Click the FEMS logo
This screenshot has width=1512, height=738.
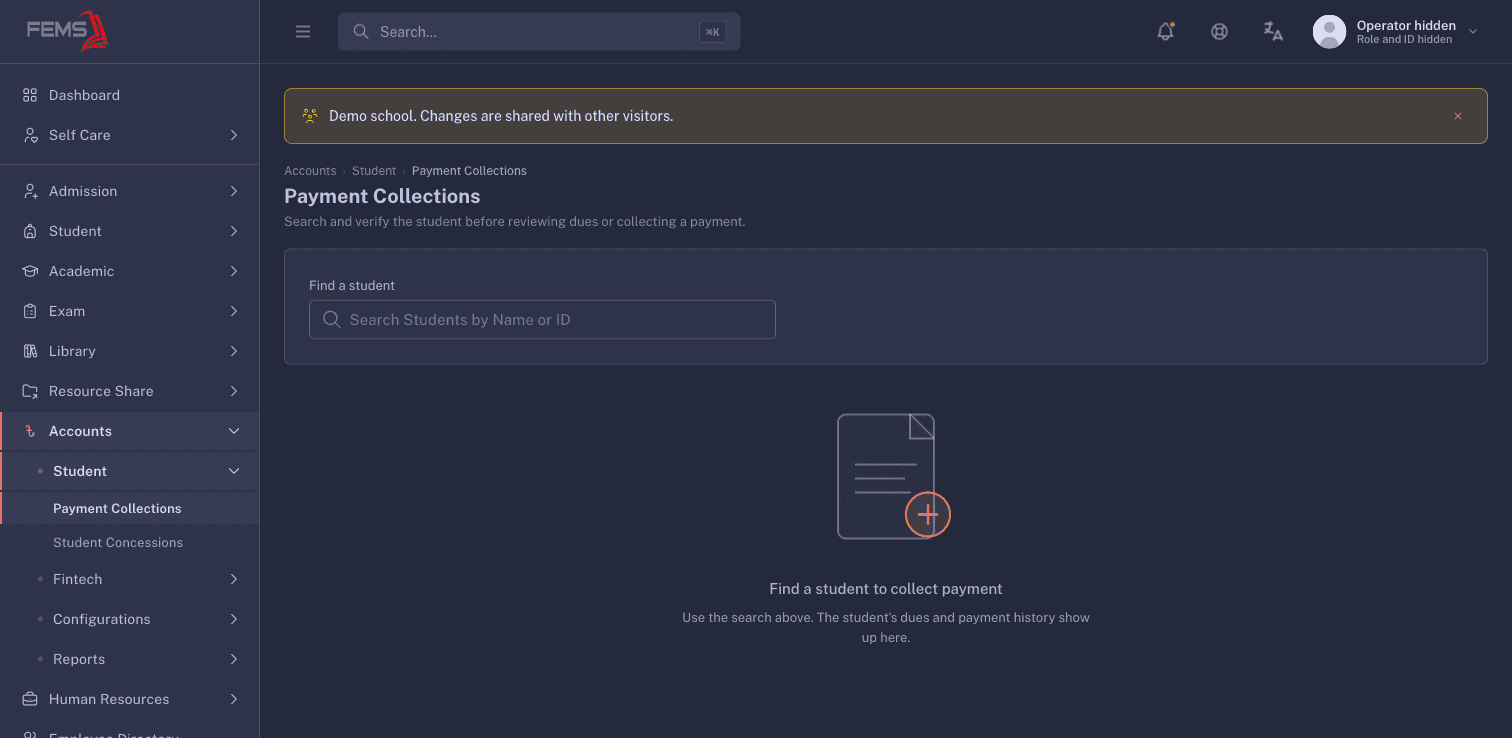coord(67,31)
